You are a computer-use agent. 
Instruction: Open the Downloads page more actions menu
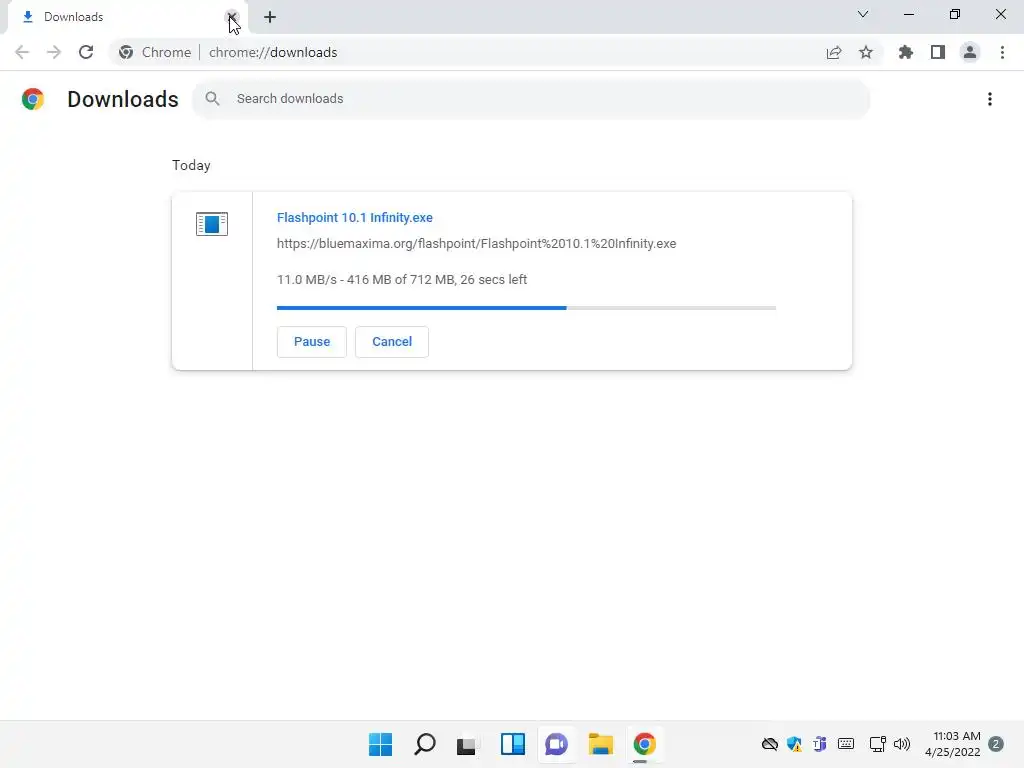click(990, 99)
